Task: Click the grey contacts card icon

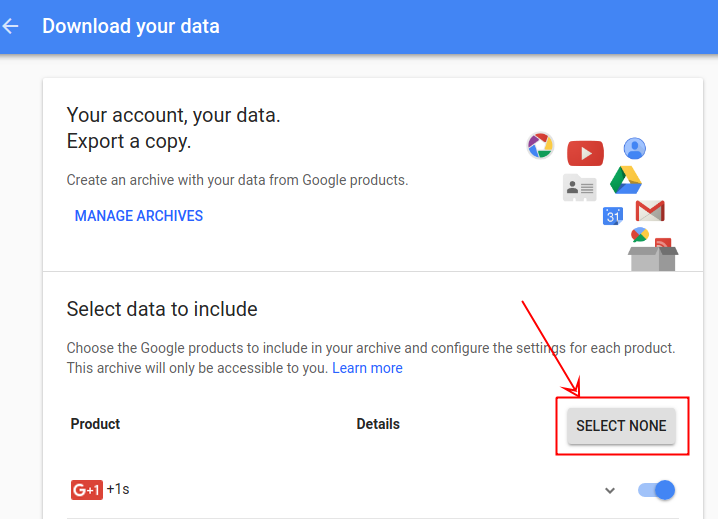Action: tap(579, 187)
